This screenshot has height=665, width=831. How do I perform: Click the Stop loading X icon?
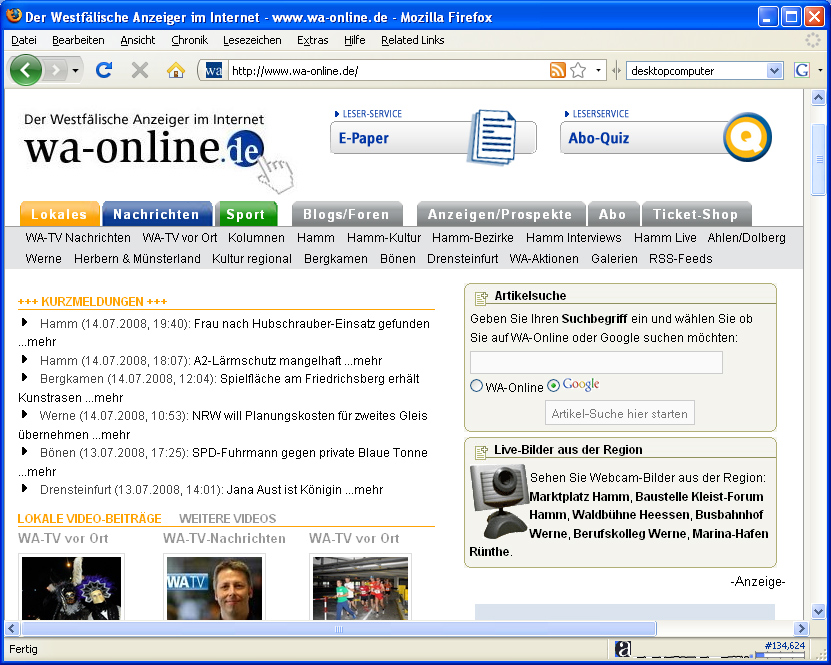[x=140, y=70]
